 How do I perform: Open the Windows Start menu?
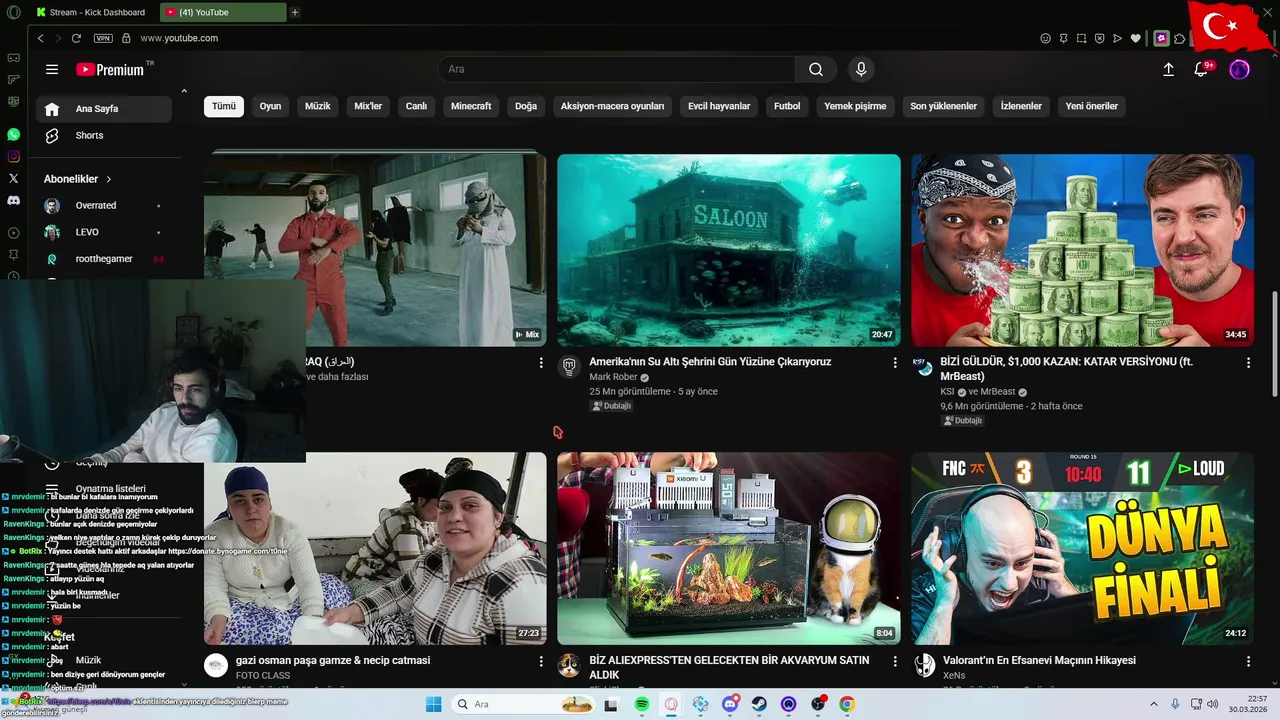pos(433,704)
